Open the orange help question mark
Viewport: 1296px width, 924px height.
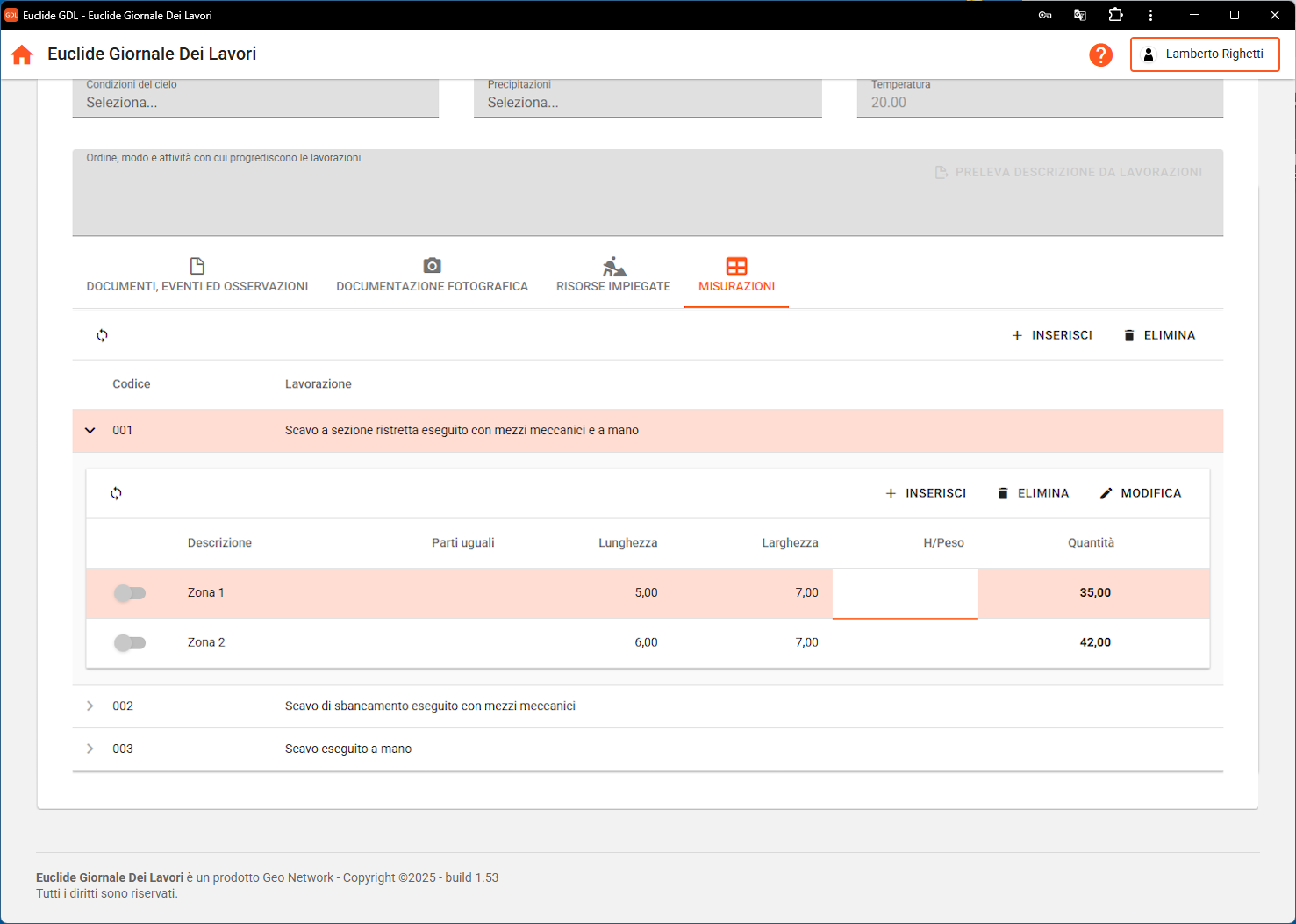point(1100,54)
